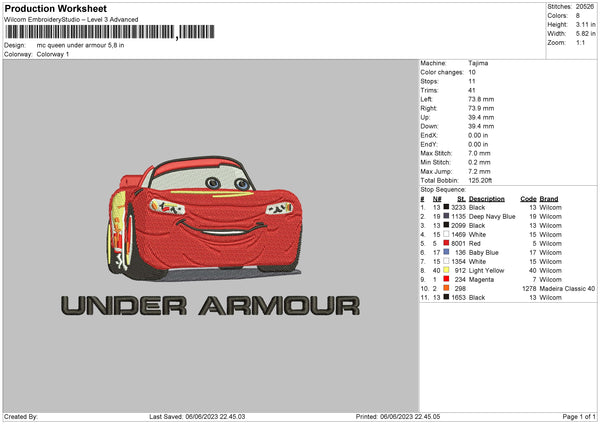Screen dimensions: 600x424
Task: Click the Up label in the stats list
Action: 425,117
